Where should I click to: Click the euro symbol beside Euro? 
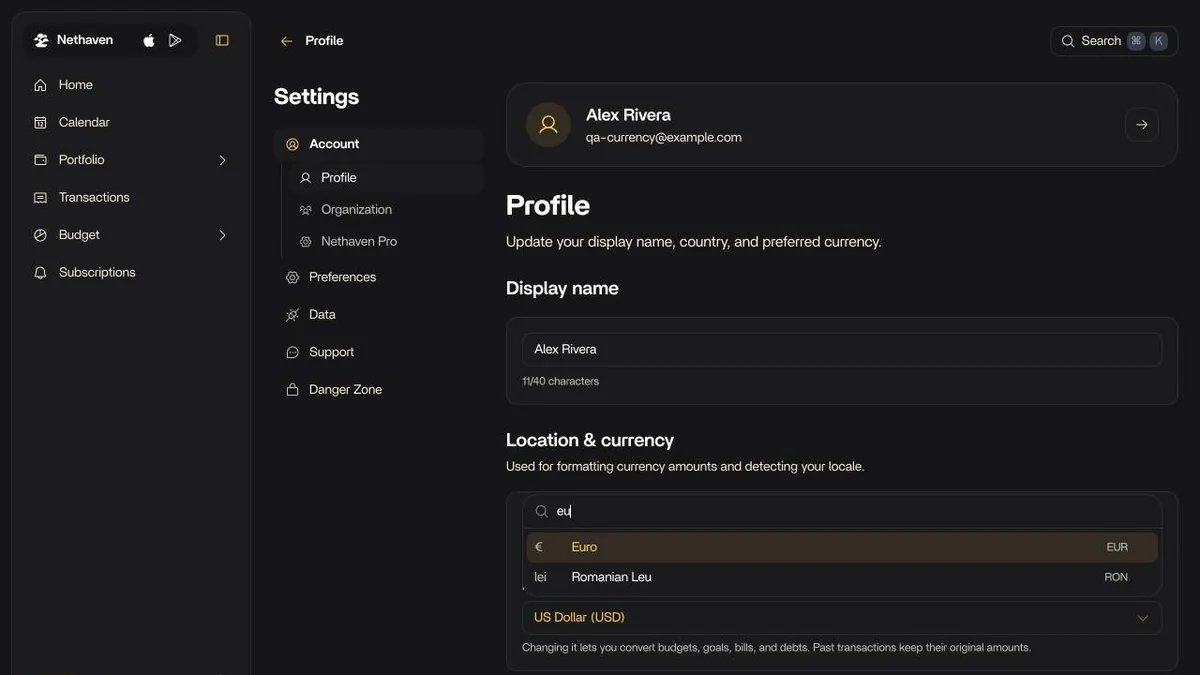[539, 547]
